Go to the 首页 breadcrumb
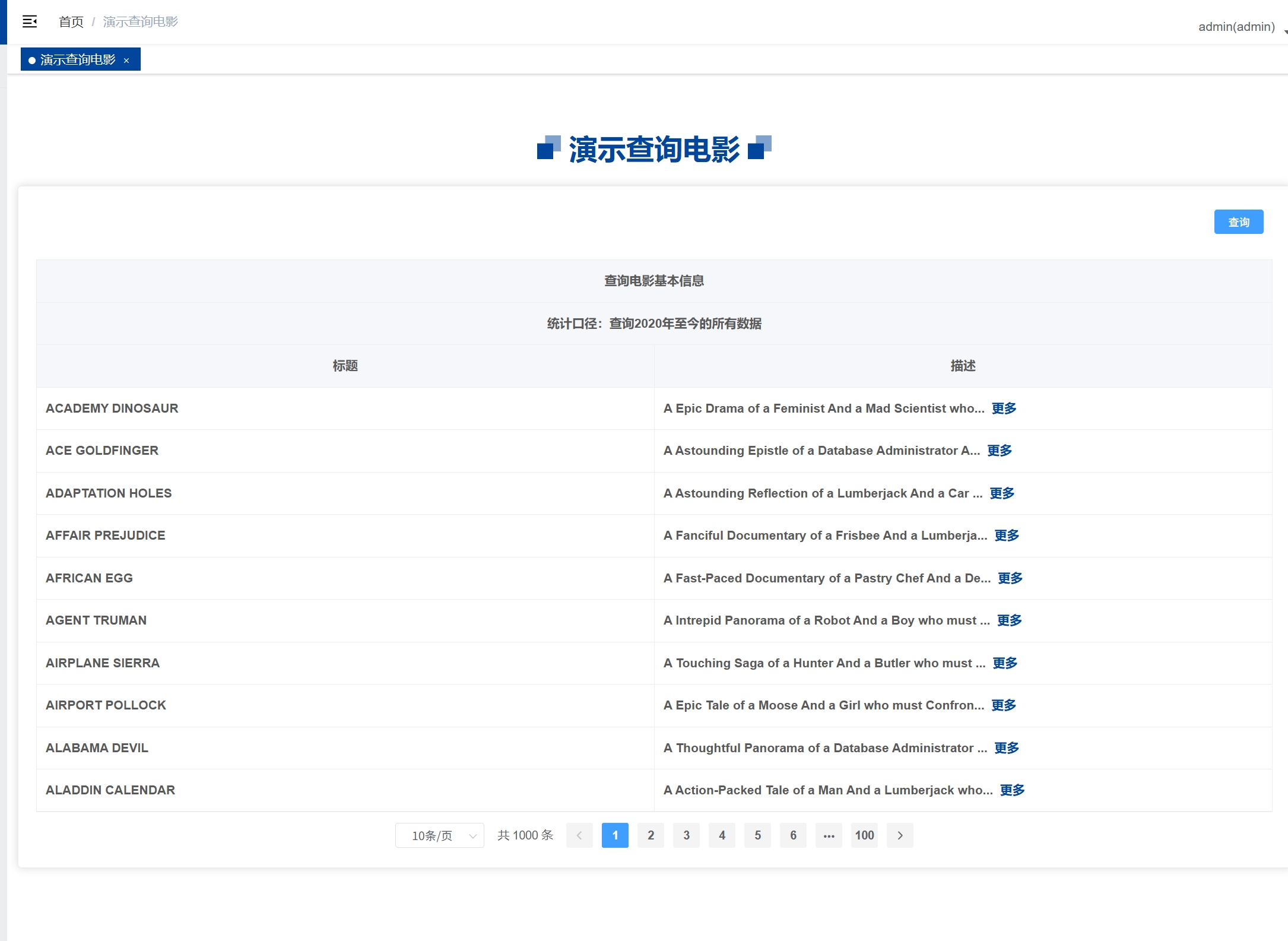This screenshot has width=1288, height=941. [71, 22]
